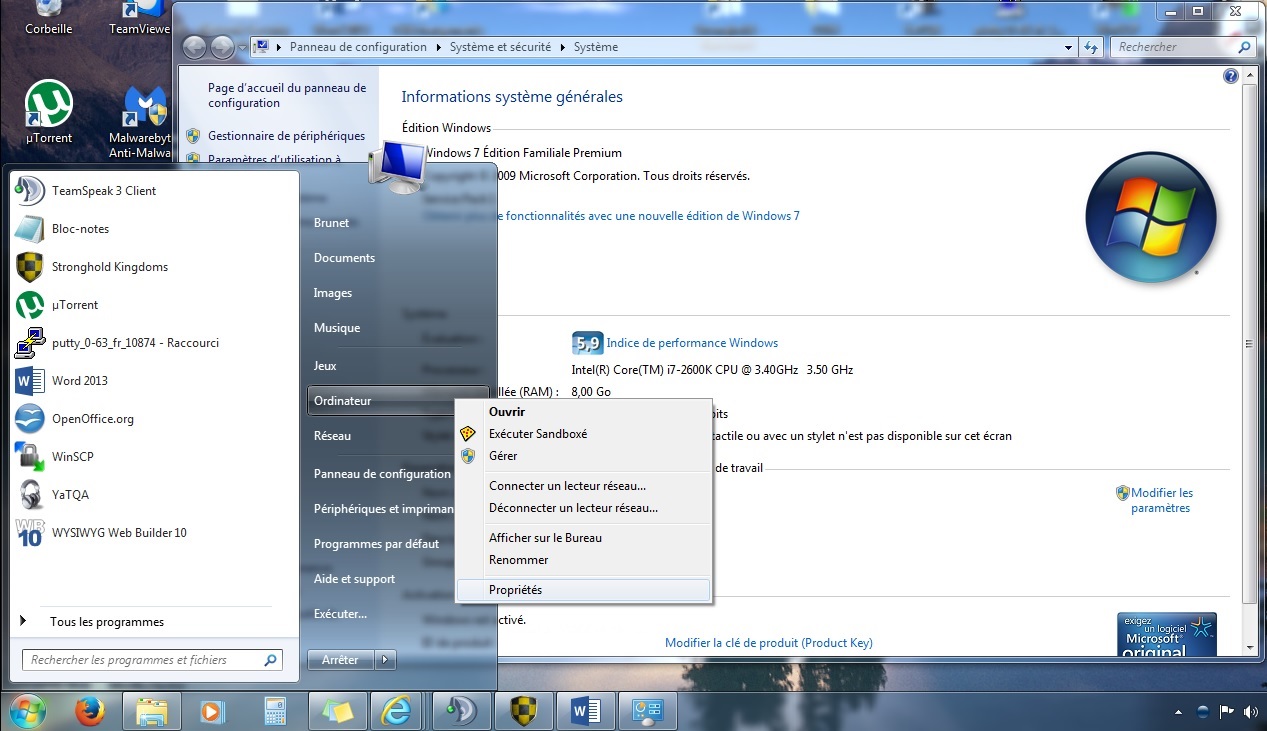
Task: Click the Rechercher les programmes search field
Action: click(x=143, y=660)
